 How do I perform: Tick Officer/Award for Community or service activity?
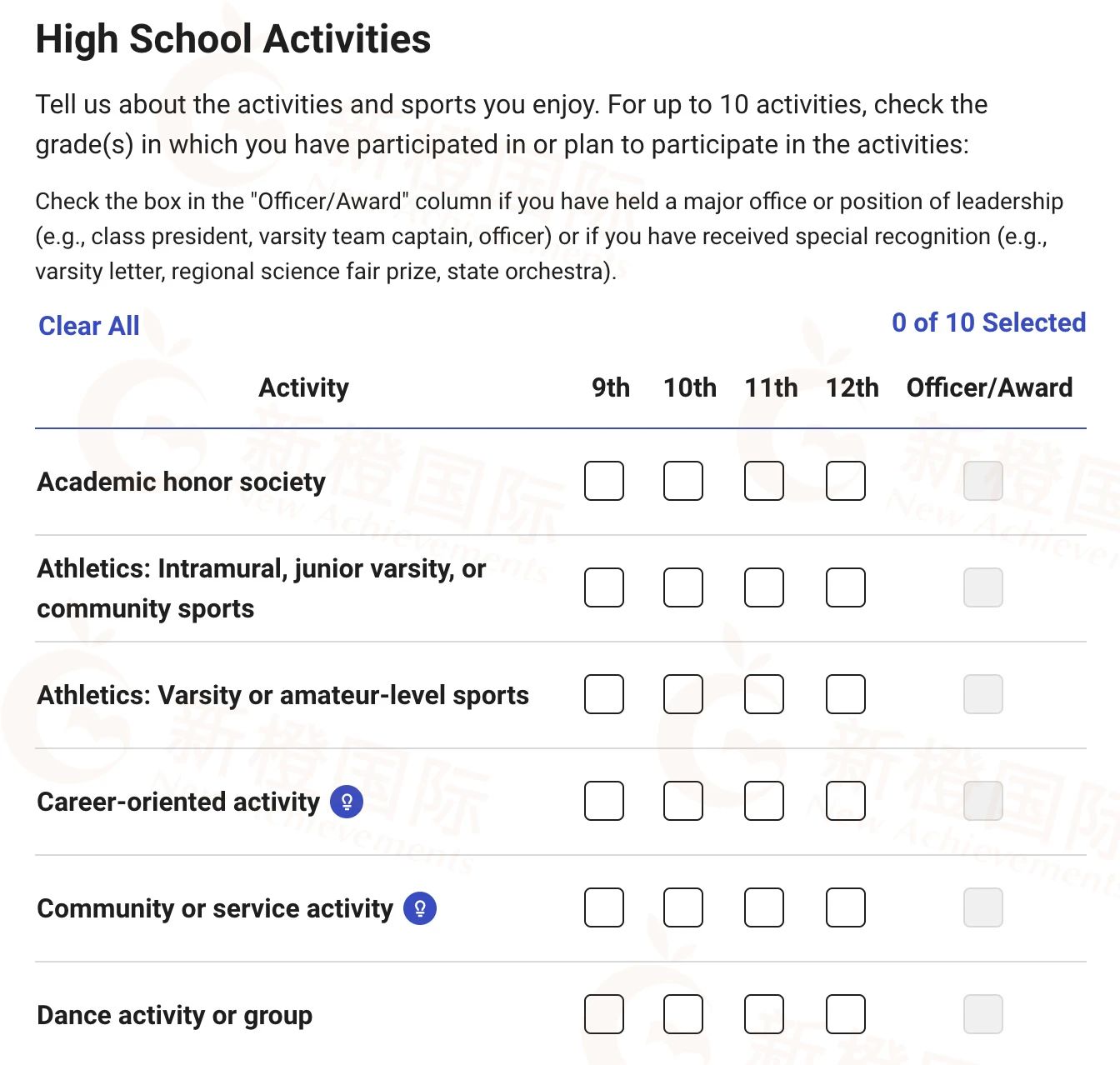[983, 907]
